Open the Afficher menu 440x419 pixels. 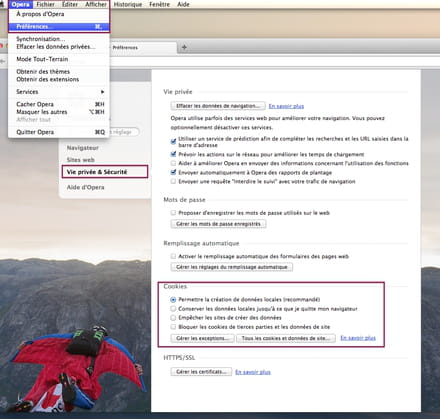click(x=96, y=4)
